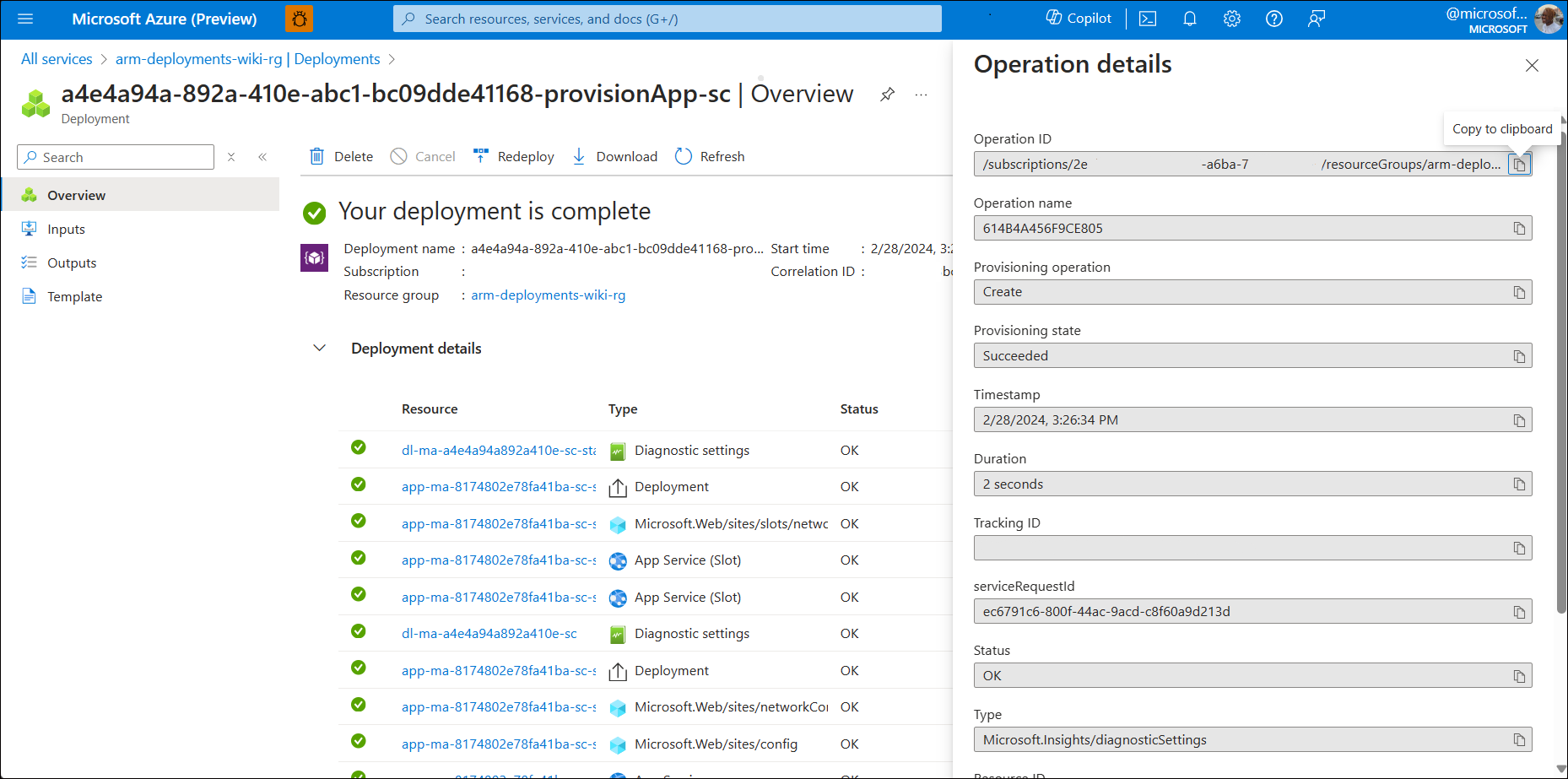Open dl-ma-a4e4a94a892a410e-sc resource link
The height and width of the screenshot is (779, 1568).
tap(489, 633)
